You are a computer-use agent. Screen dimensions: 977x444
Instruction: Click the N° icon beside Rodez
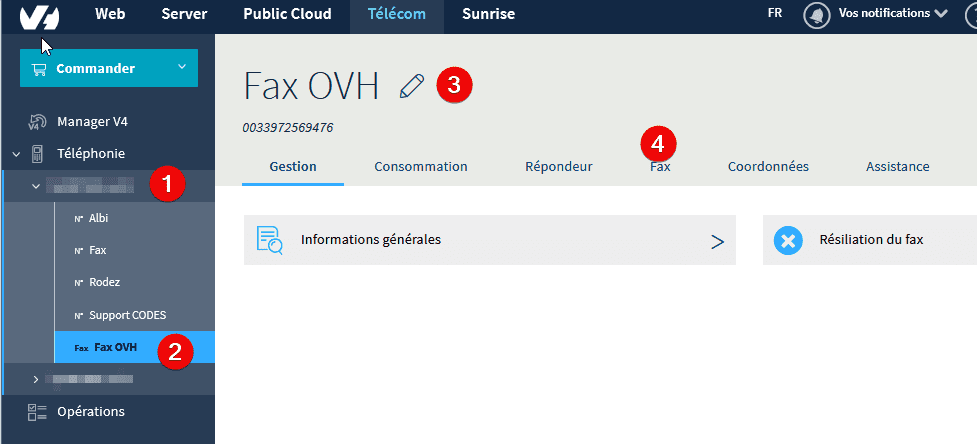(79, 283)
